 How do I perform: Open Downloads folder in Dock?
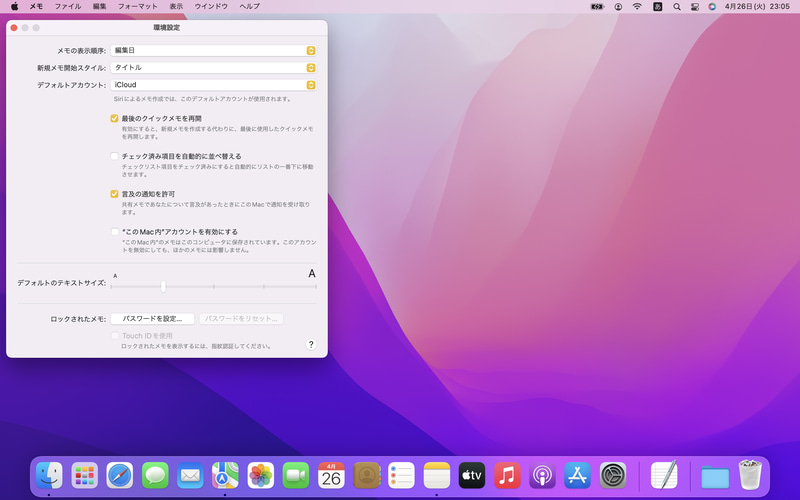tap(714, 477)
